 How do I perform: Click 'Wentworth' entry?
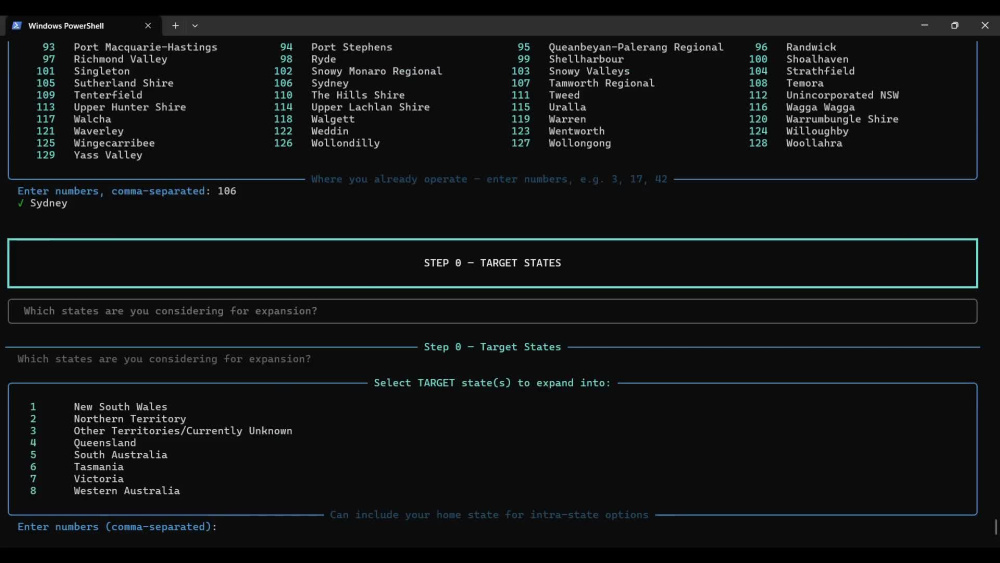click(x=577, y=131)
